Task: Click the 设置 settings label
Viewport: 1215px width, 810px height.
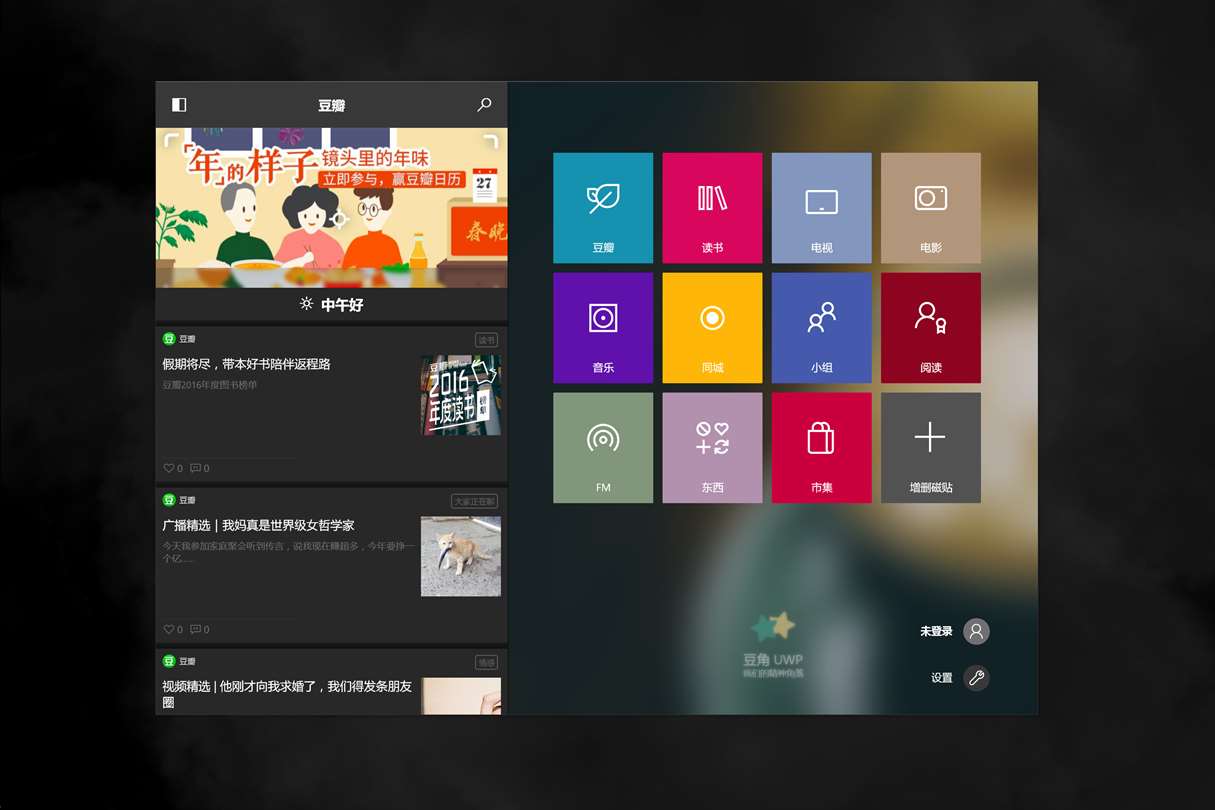Action: (x=942, y=678)
